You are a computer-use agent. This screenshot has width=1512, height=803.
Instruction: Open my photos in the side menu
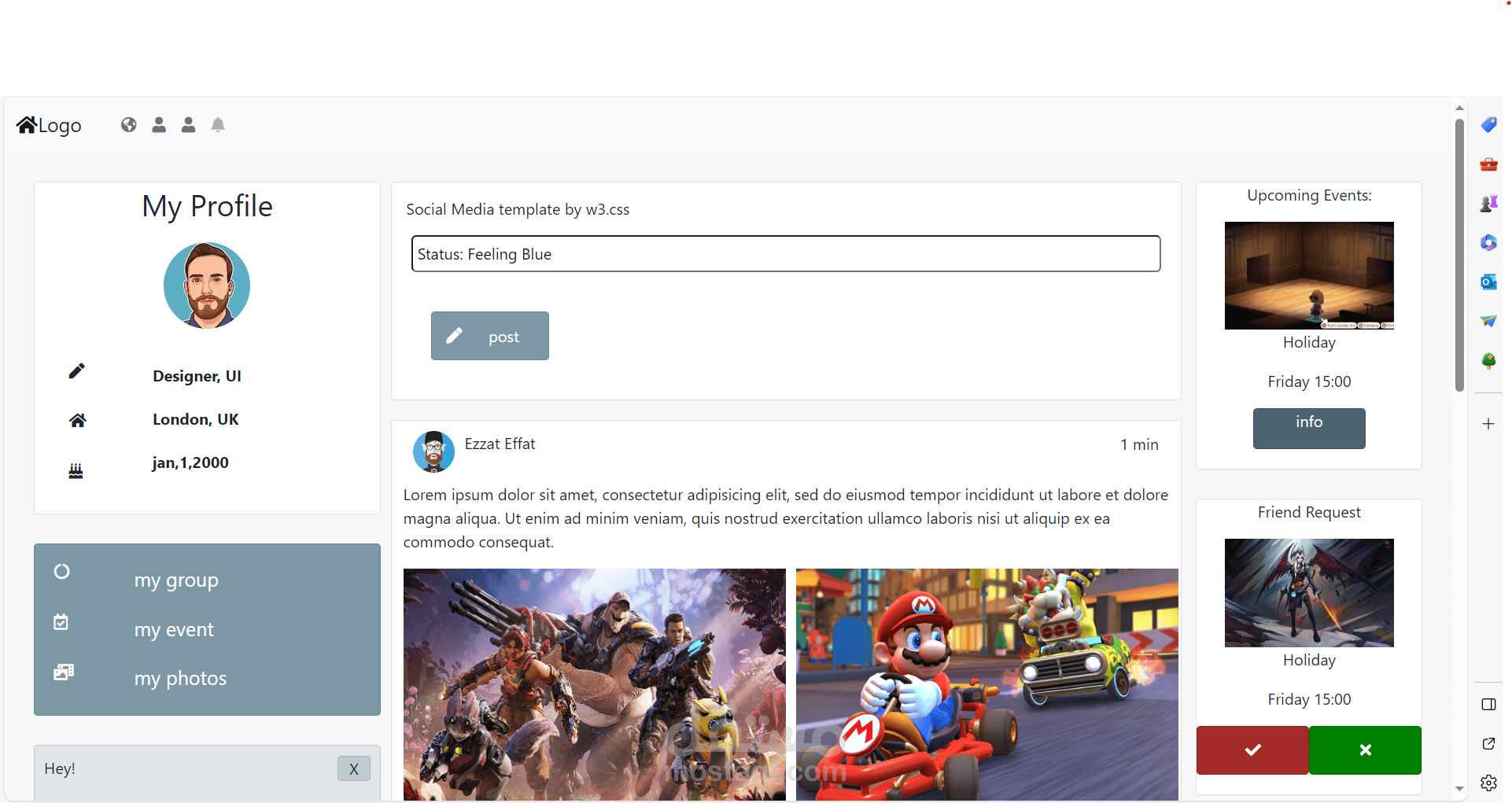(x=180, y=679)
